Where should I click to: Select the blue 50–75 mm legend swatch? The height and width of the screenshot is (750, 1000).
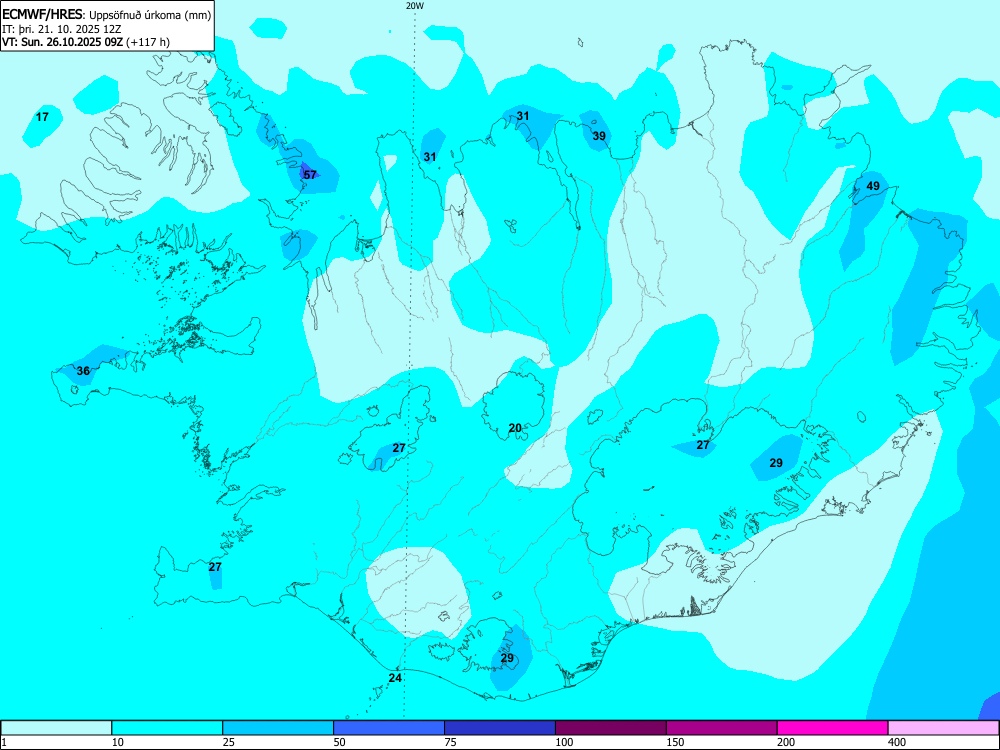(389, 728)
